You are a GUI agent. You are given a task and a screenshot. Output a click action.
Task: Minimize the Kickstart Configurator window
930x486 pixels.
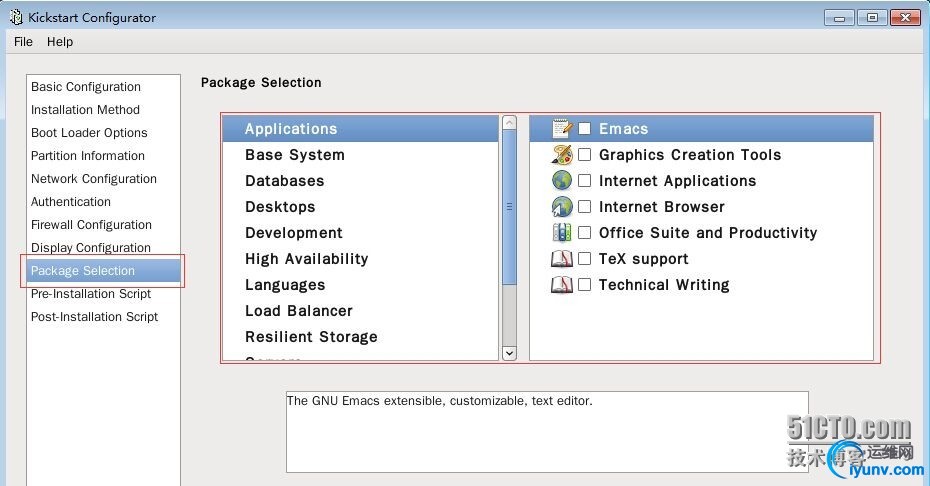[x=839, y=18]
